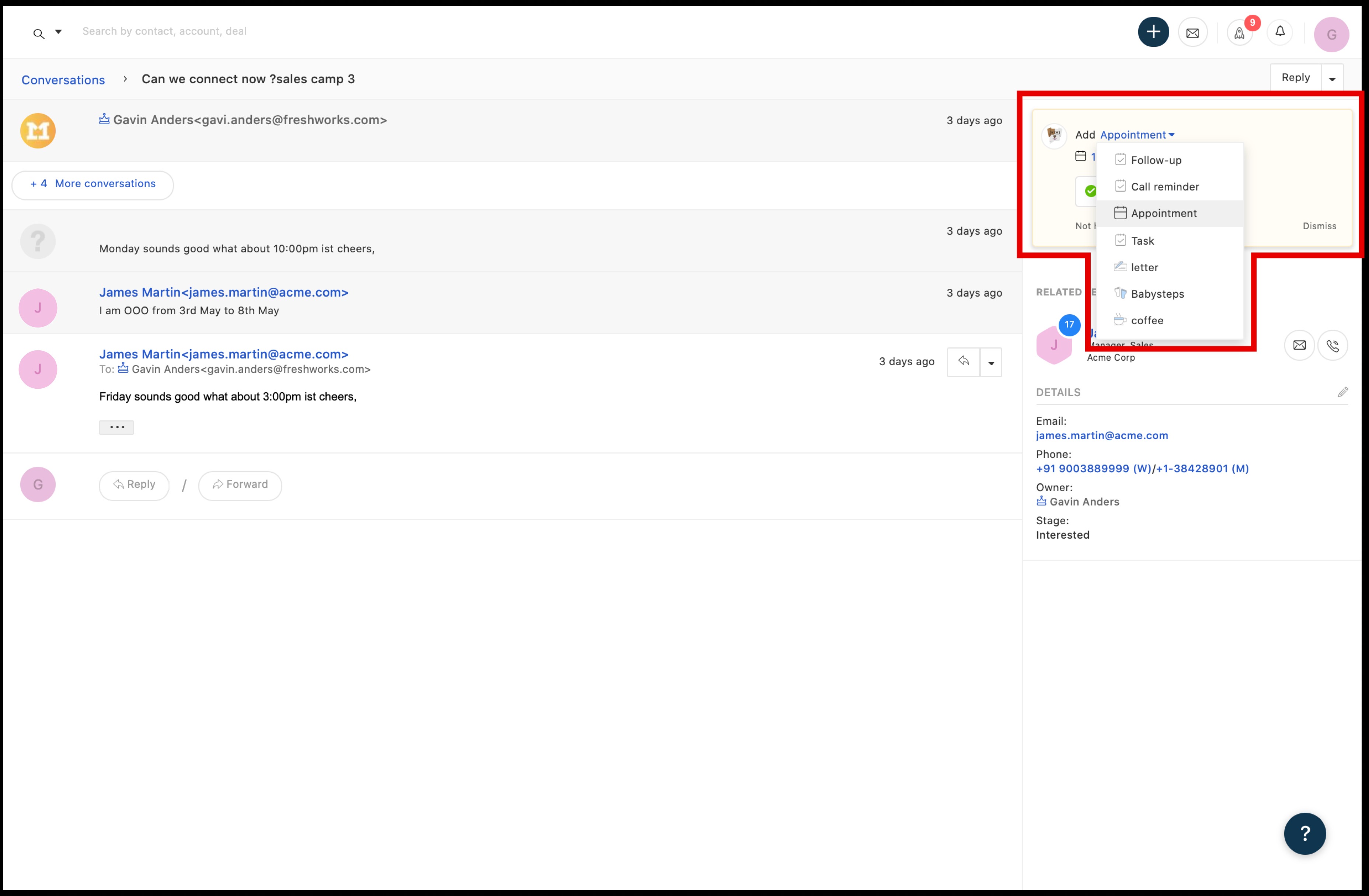Viewport: 1369px width, 896px height.
Task: Click the email icon beside James's contact card
Action: point(1299,345)
